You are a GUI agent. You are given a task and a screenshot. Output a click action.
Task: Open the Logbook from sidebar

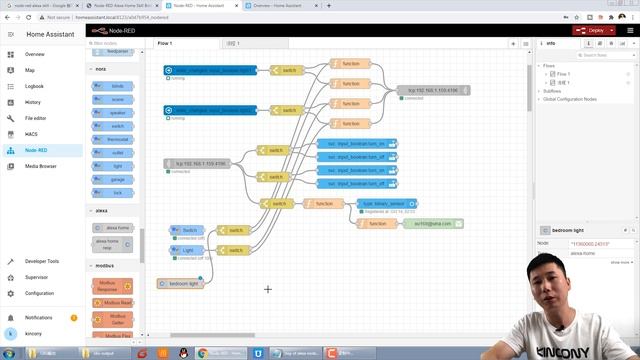click(x=34, y=86)
